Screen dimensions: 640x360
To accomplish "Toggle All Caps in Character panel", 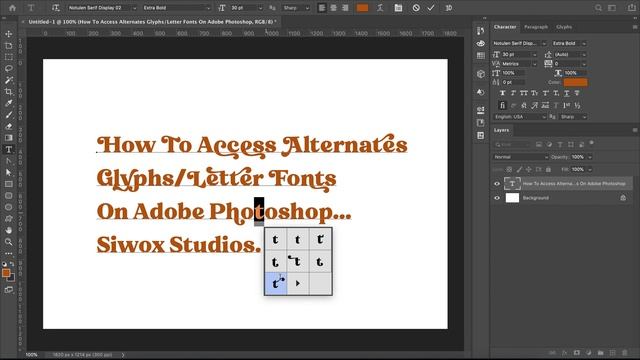I will point(524,93).
